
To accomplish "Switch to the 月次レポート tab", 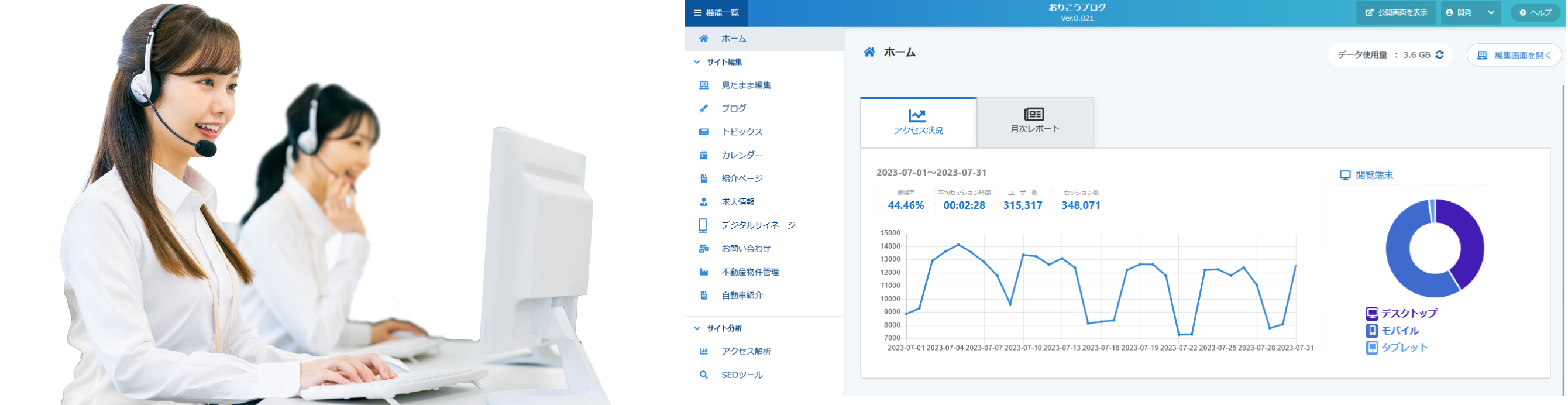I will coord(1035,122).
